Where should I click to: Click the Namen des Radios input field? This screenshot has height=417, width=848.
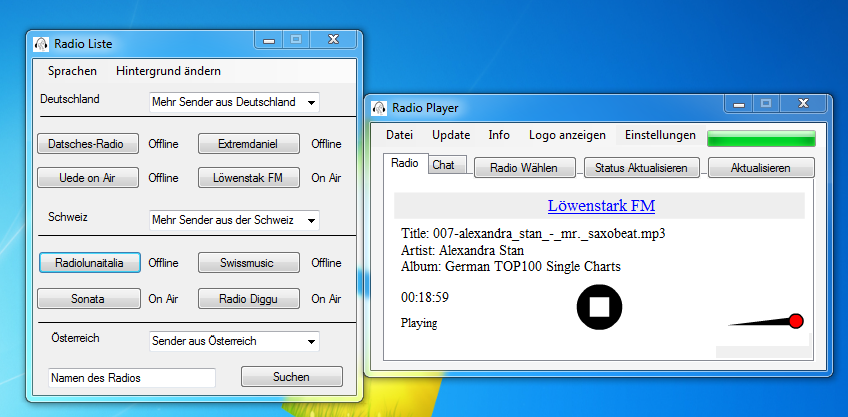pos(131,378)
